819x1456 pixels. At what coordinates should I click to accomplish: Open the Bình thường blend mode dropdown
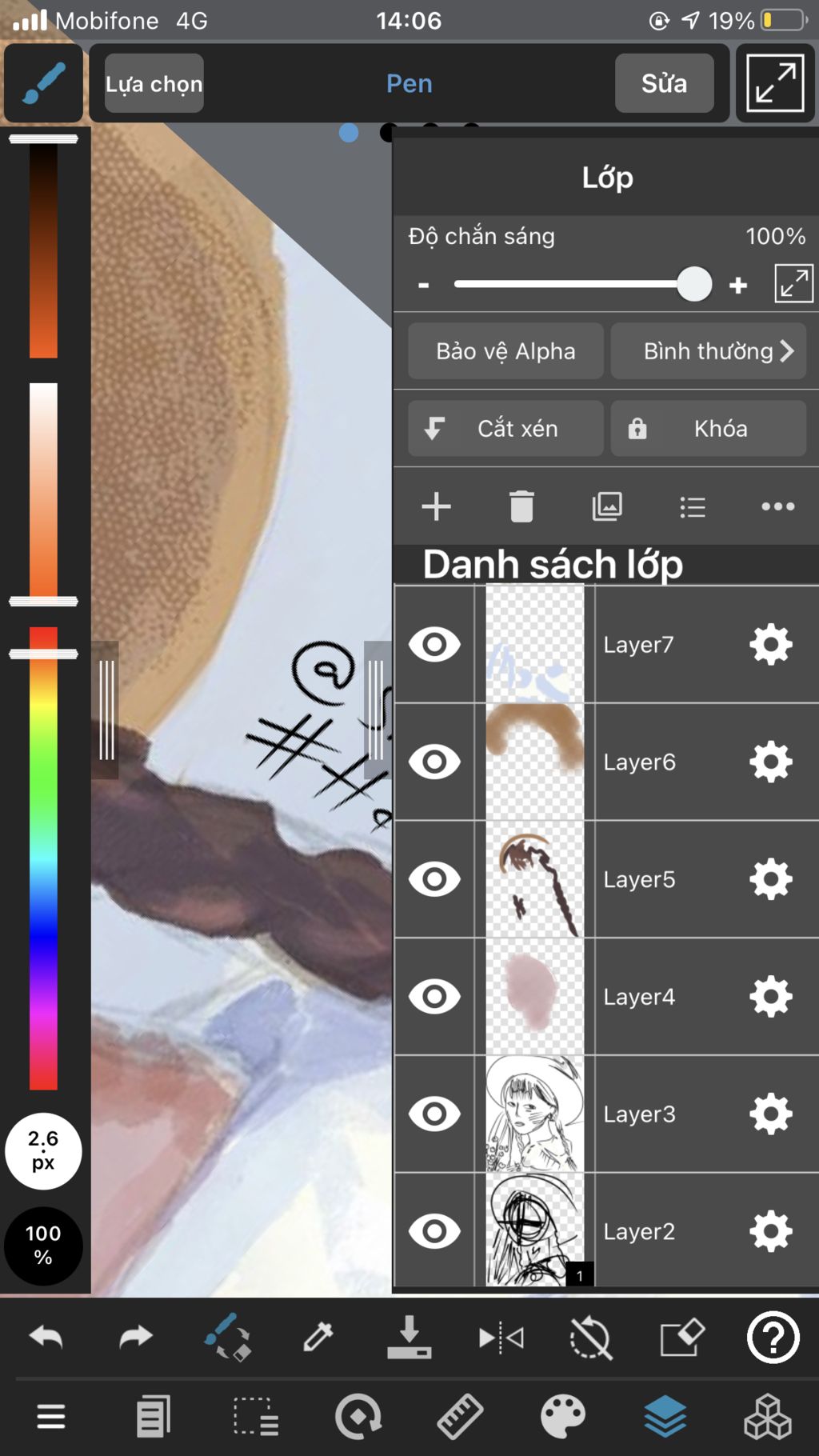click(709, 350)
